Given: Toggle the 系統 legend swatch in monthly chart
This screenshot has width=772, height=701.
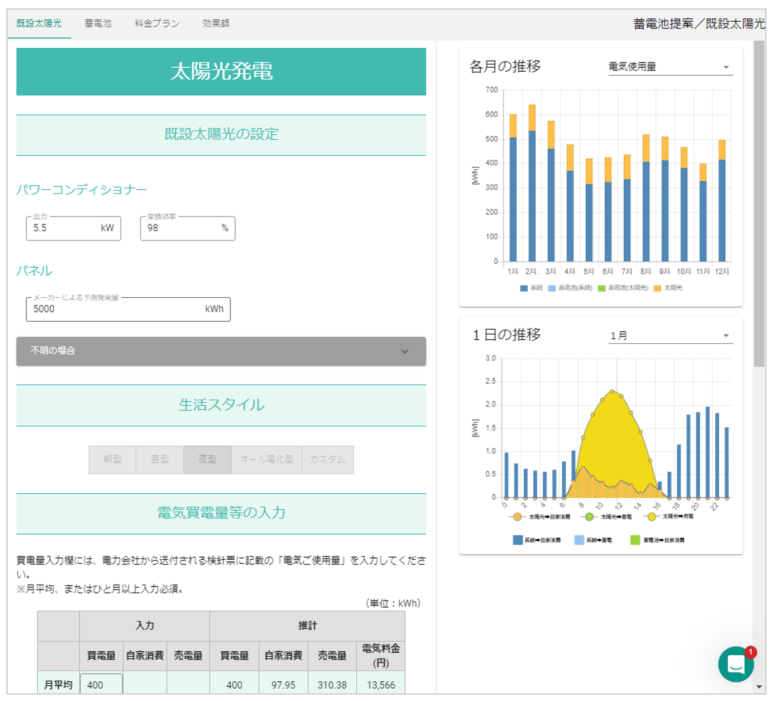Looking at the screenshot, I should pos(524,288).
